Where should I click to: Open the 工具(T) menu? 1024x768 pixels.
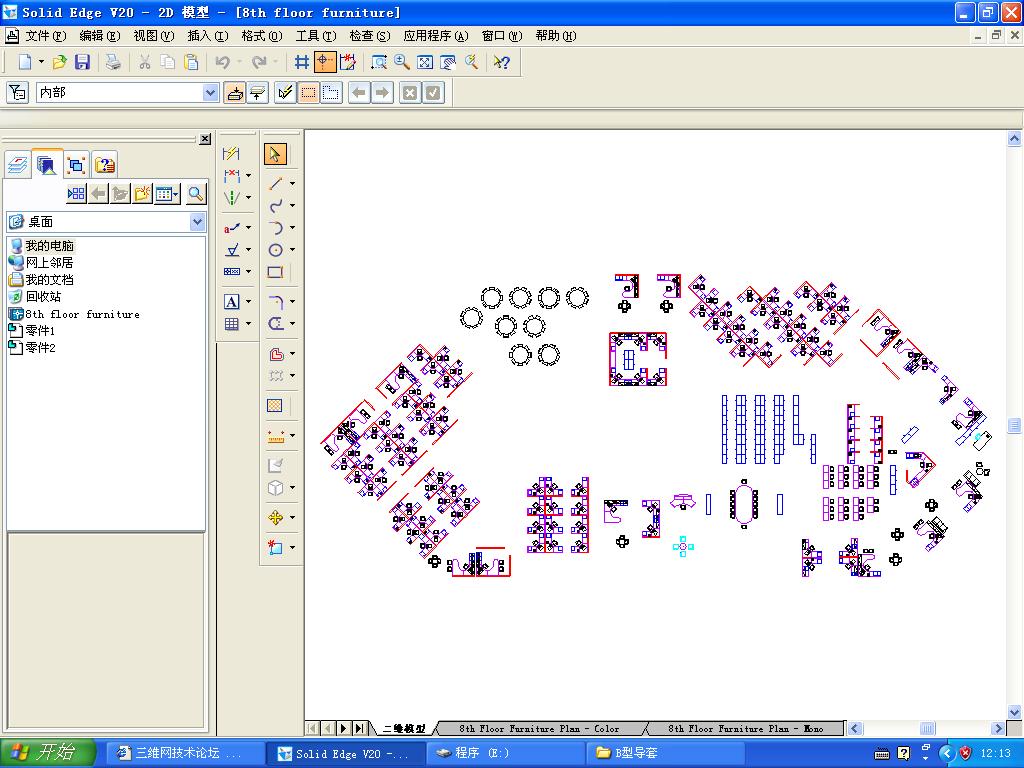[x=316, y=36]
